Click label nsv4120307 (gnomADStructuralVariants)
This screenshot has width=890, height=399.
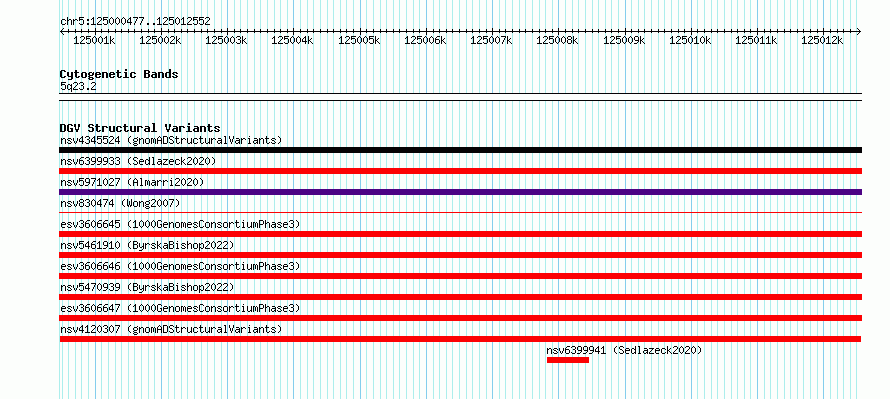point(171,329)
